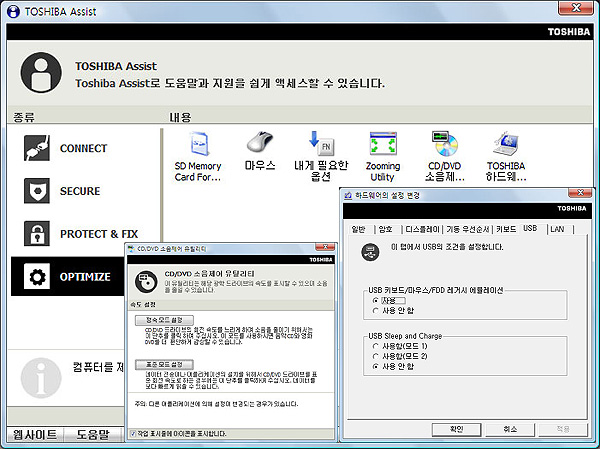The width and height of the screenshot is (600, 449).
Task: Switch to the 기동 우선순서 tab
Action: (x=468, y=229)
